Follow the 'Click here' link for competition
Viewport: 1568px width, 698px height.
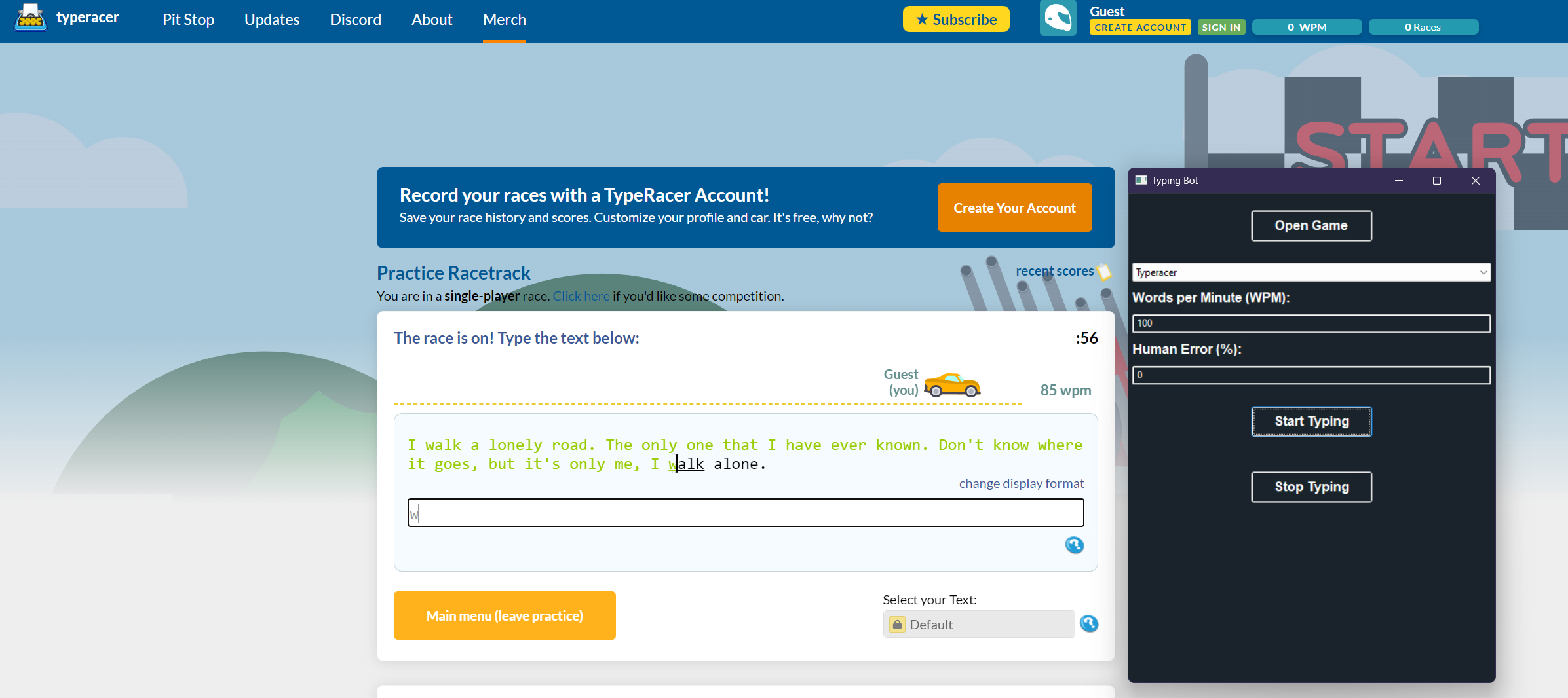point(581,296)
